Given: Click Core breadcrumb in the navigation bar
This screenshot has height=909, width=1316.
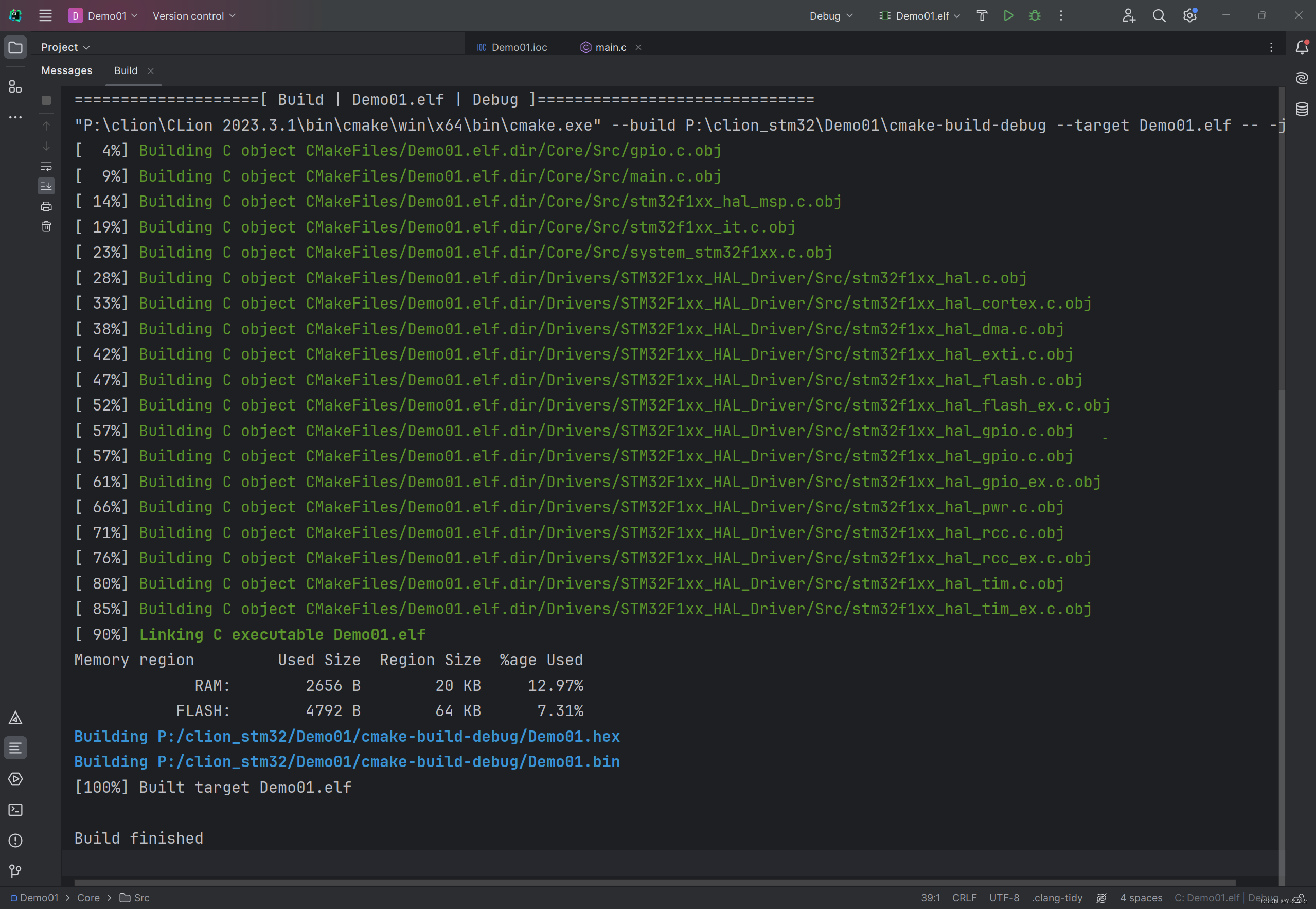Looking at the screenshot, I should click(88, 898).
